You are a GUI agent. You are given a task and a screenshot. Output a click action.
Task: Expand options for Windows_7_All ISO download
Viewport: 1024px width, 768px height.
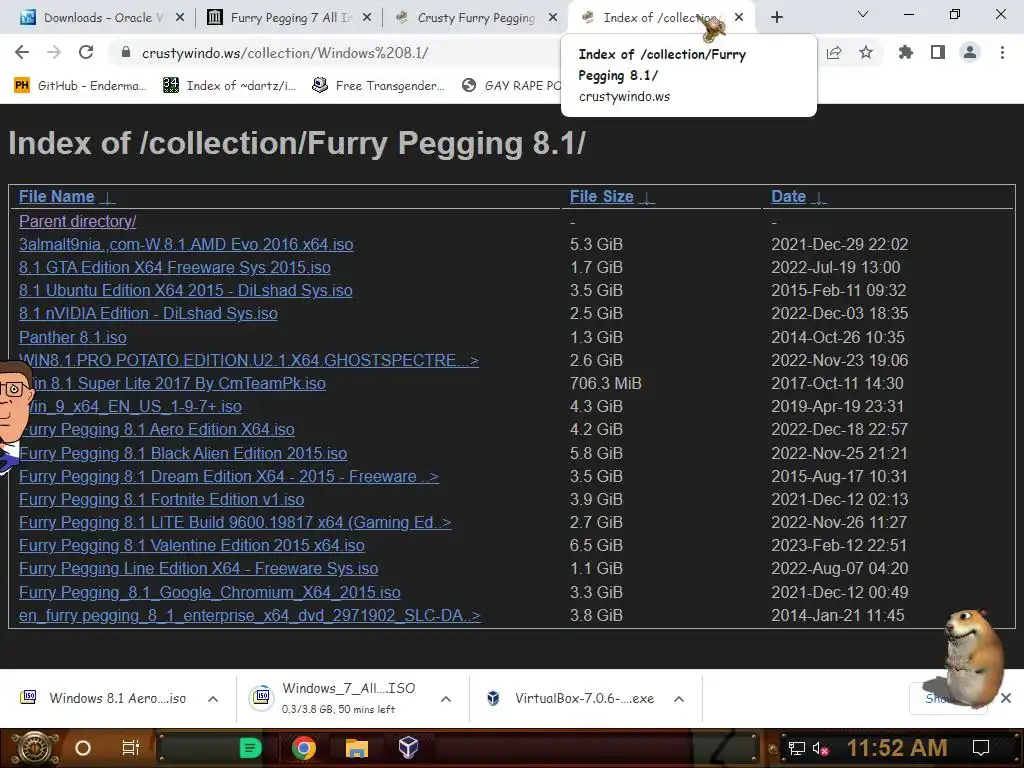pos(446,699)
